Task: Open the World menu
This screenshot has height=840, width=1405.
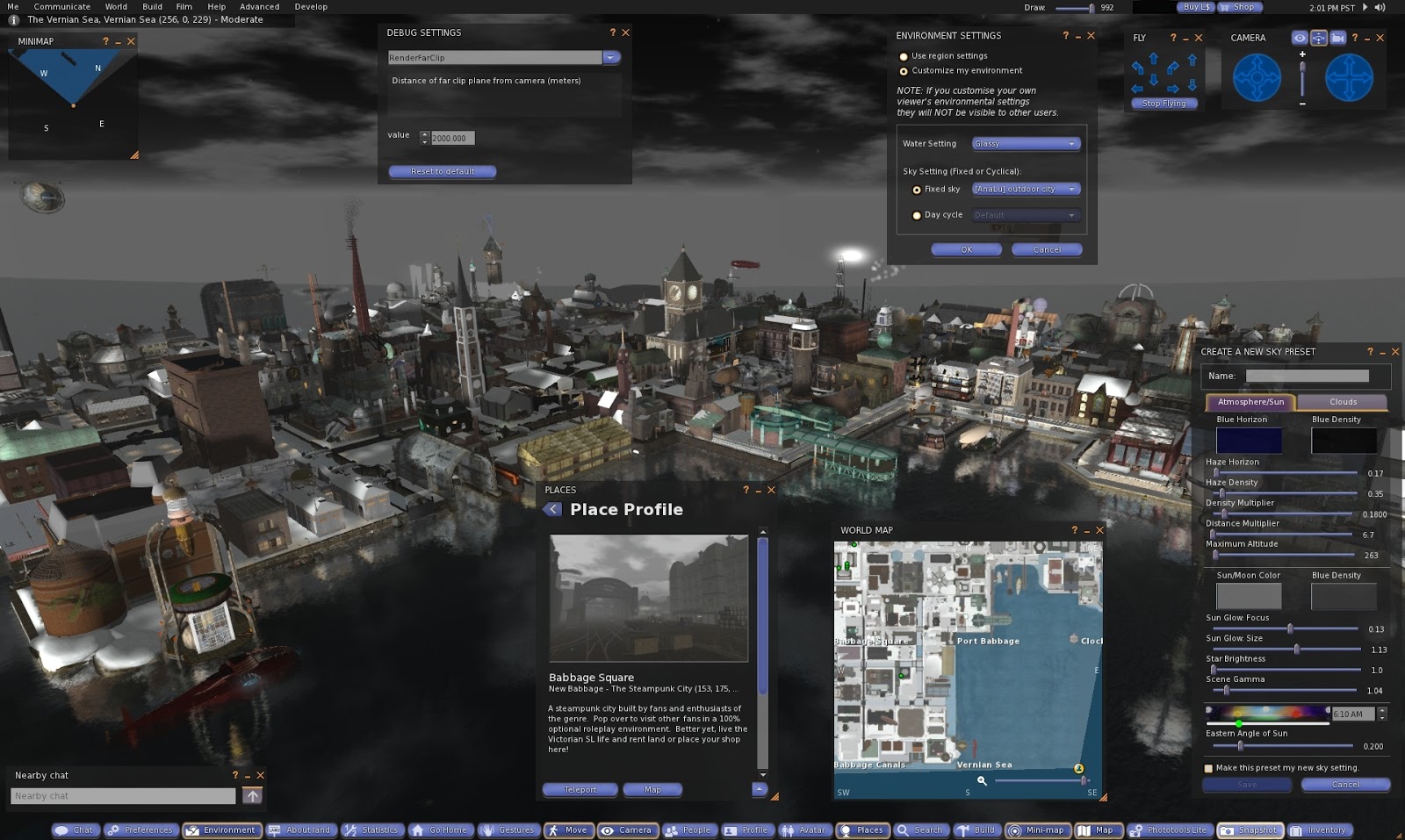Action: (116, 6)
